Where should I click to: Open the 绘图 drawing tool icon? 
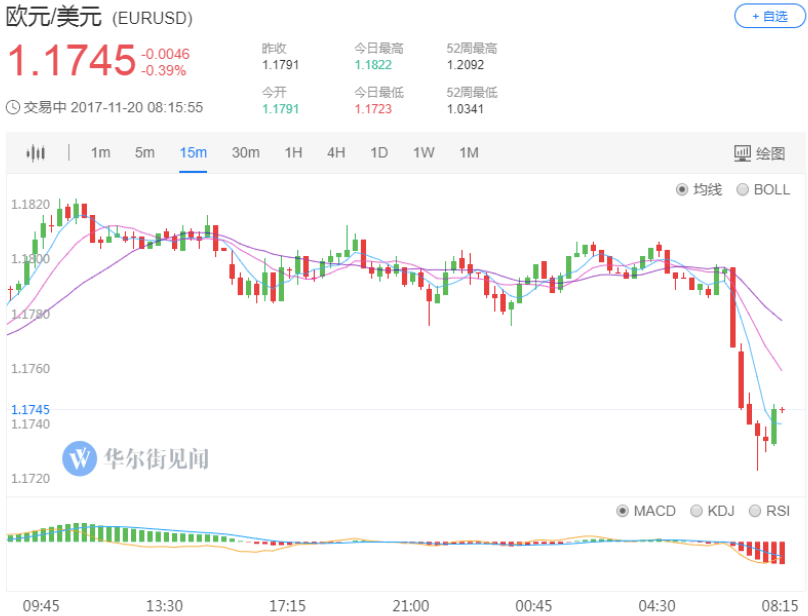pos(742,153)
